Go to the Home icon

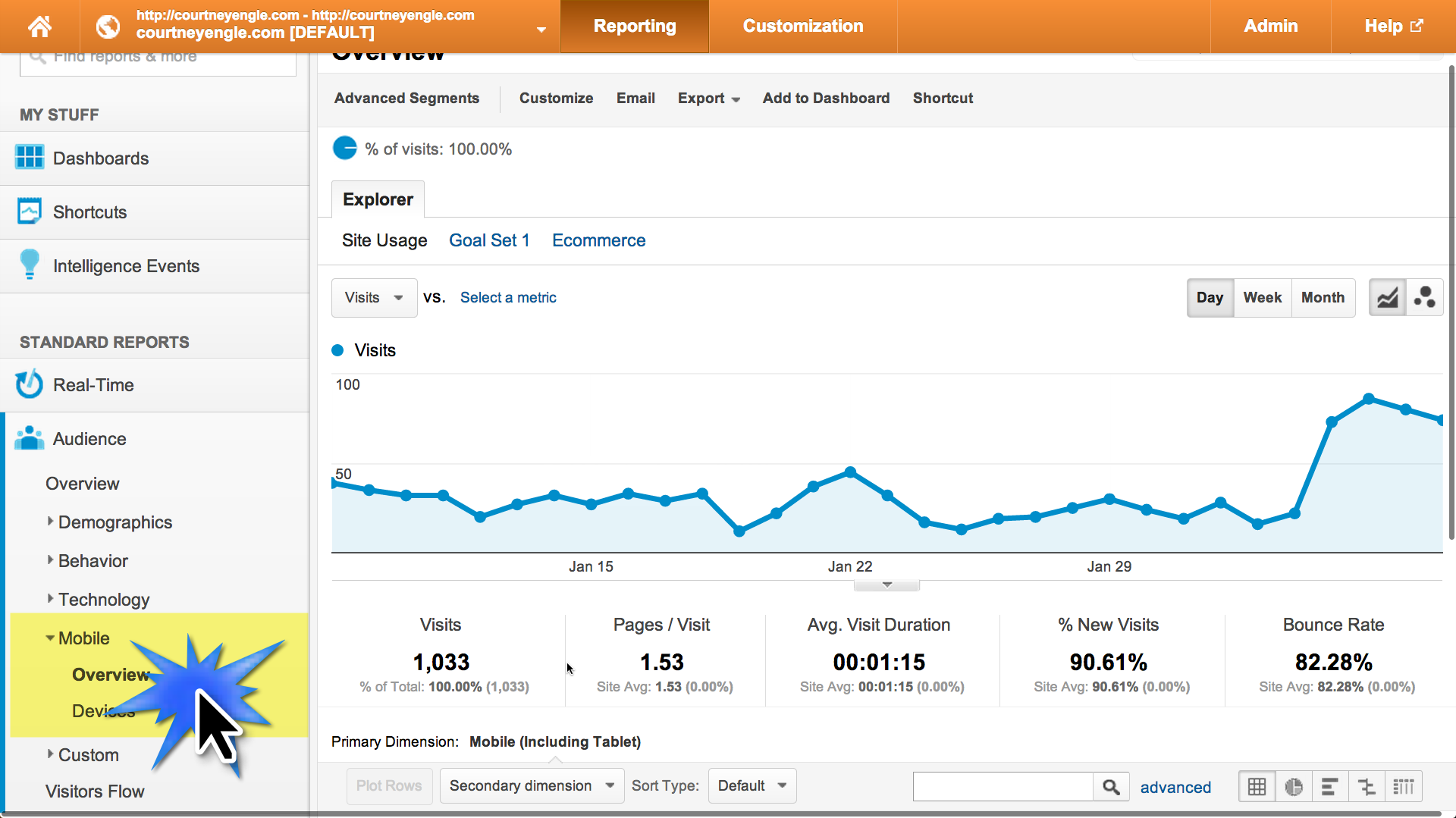(x=39, y=27)
